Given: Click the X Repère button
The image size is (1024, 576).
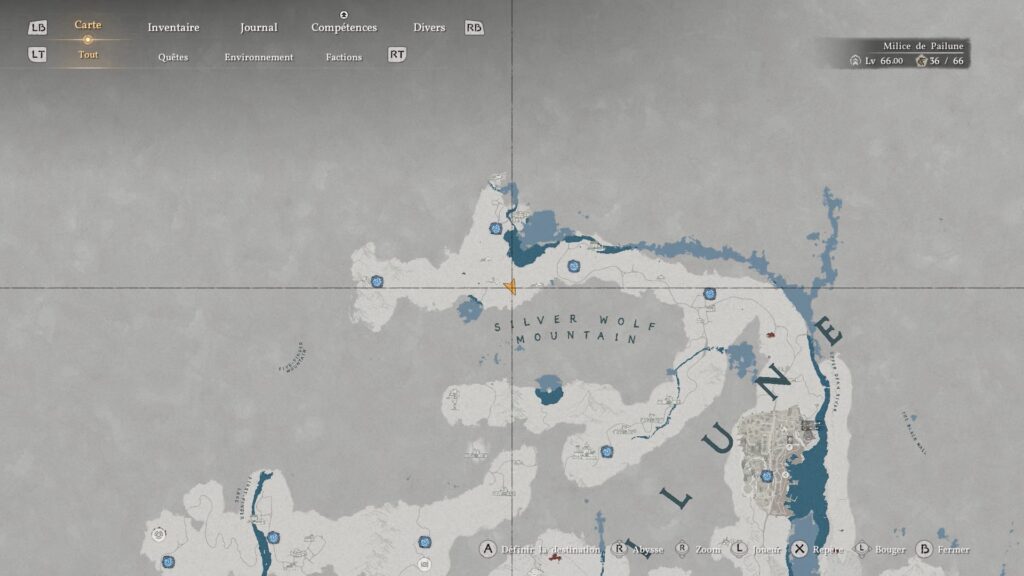Looking at the screenshot, I should (817, 549).
